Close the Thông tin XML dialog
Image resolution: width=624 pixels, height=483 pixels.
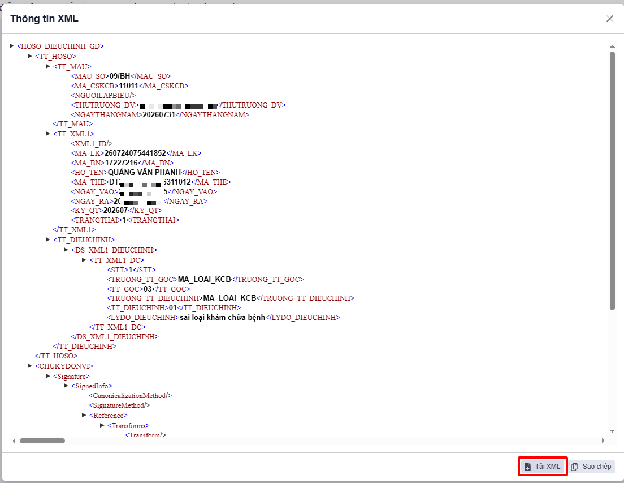609,19
